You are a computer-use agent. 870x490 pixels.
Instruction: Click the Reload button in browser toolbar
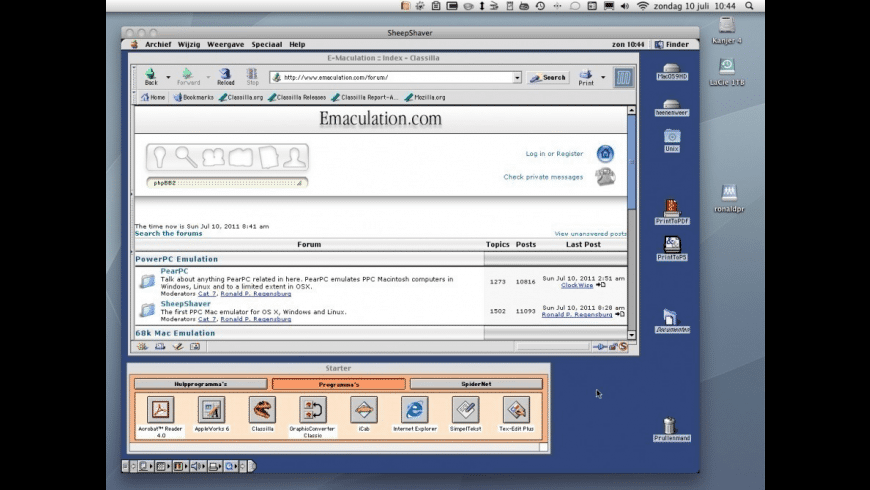pyautogui.click(x=225, y=76)
